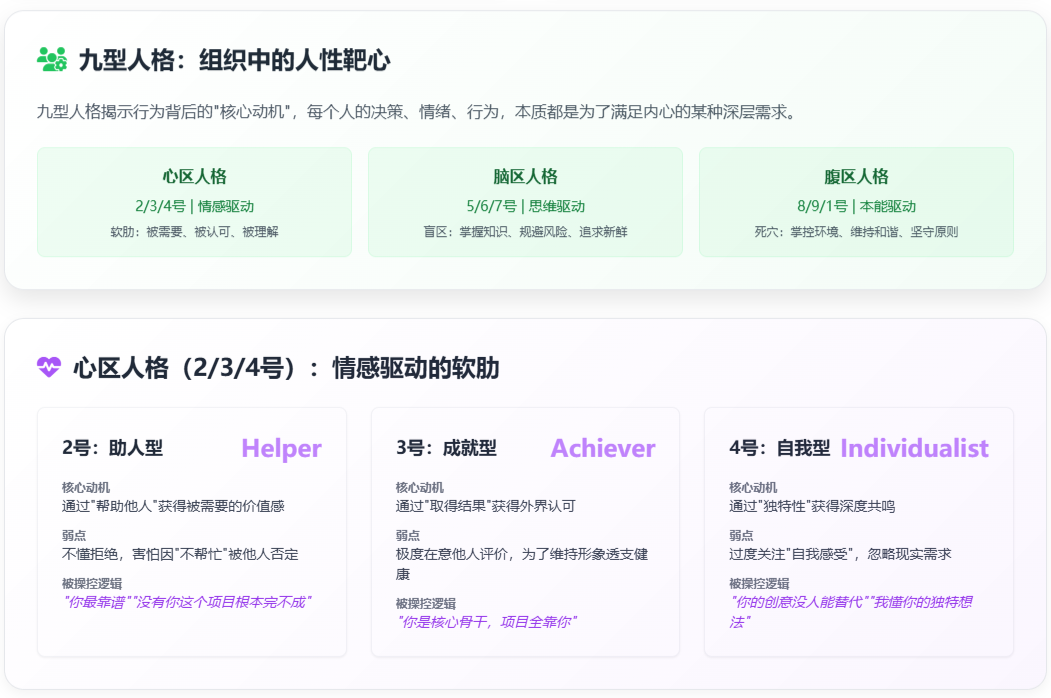Screen dimensions: 1051x698
Task: Select the 心区人格 green summary card title
Action: click(x=194, y=177)
